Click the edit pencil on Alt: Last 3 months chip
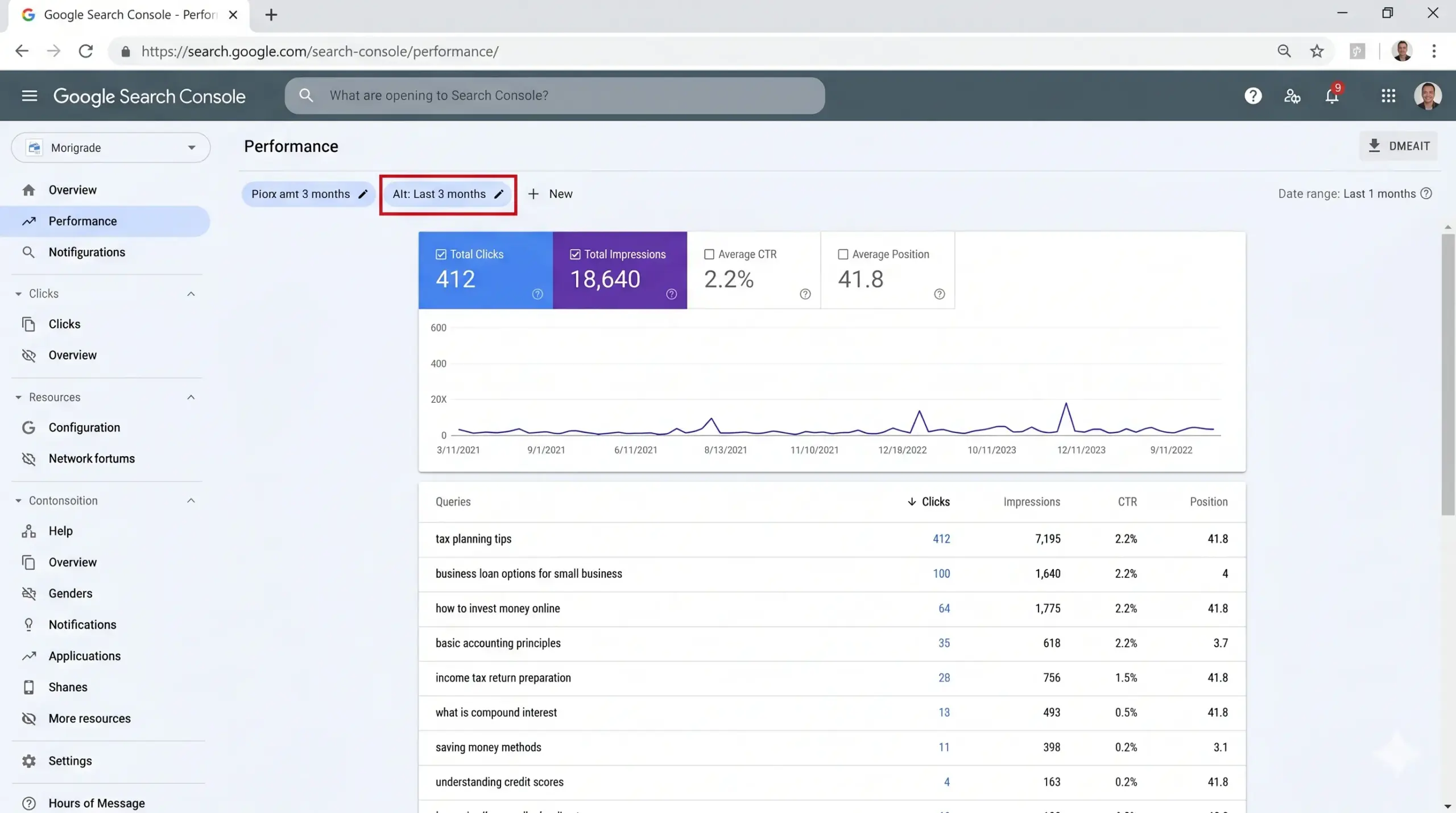Screen dimensions: 1456x813 pos(499,194)
